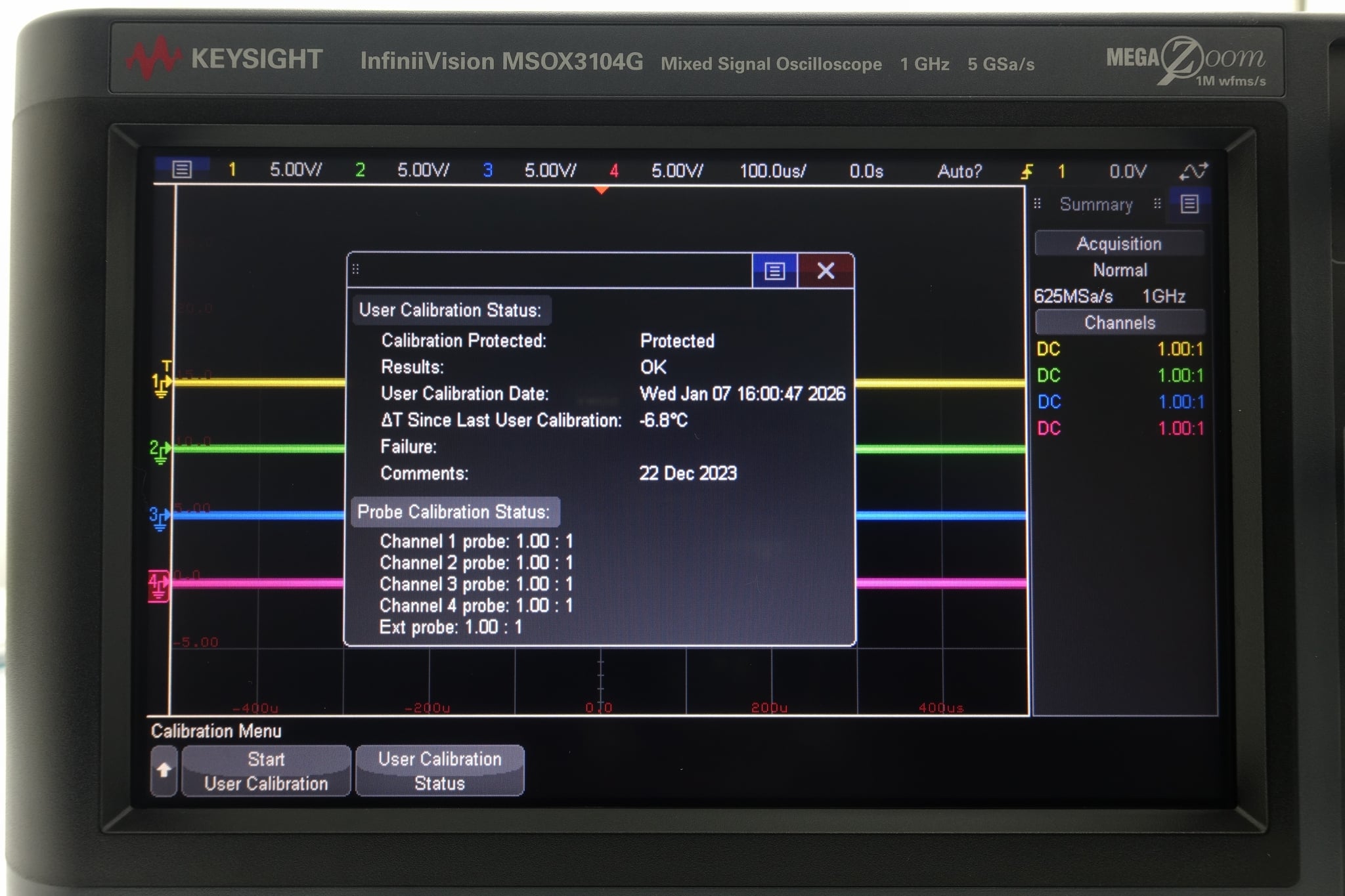The width and height of the screenshot is (1345, 896).
Task: Open the Acquisition section header
Action: click(x=1120, y=244)
